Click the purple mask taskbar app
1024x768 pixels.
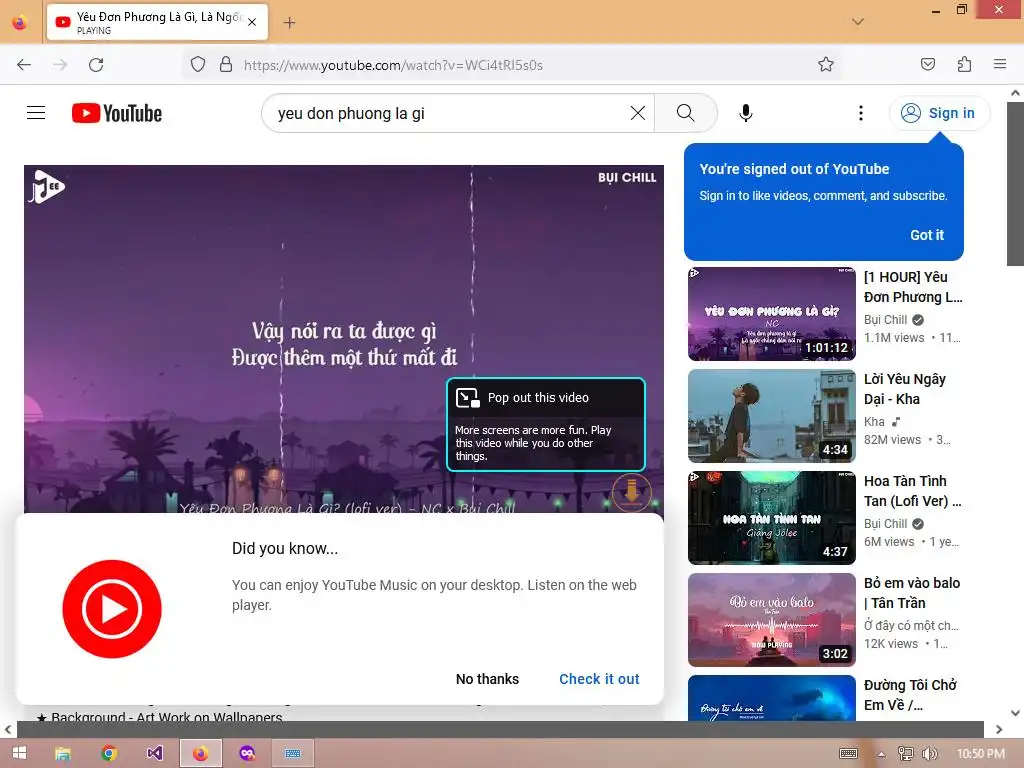[247, 753]
